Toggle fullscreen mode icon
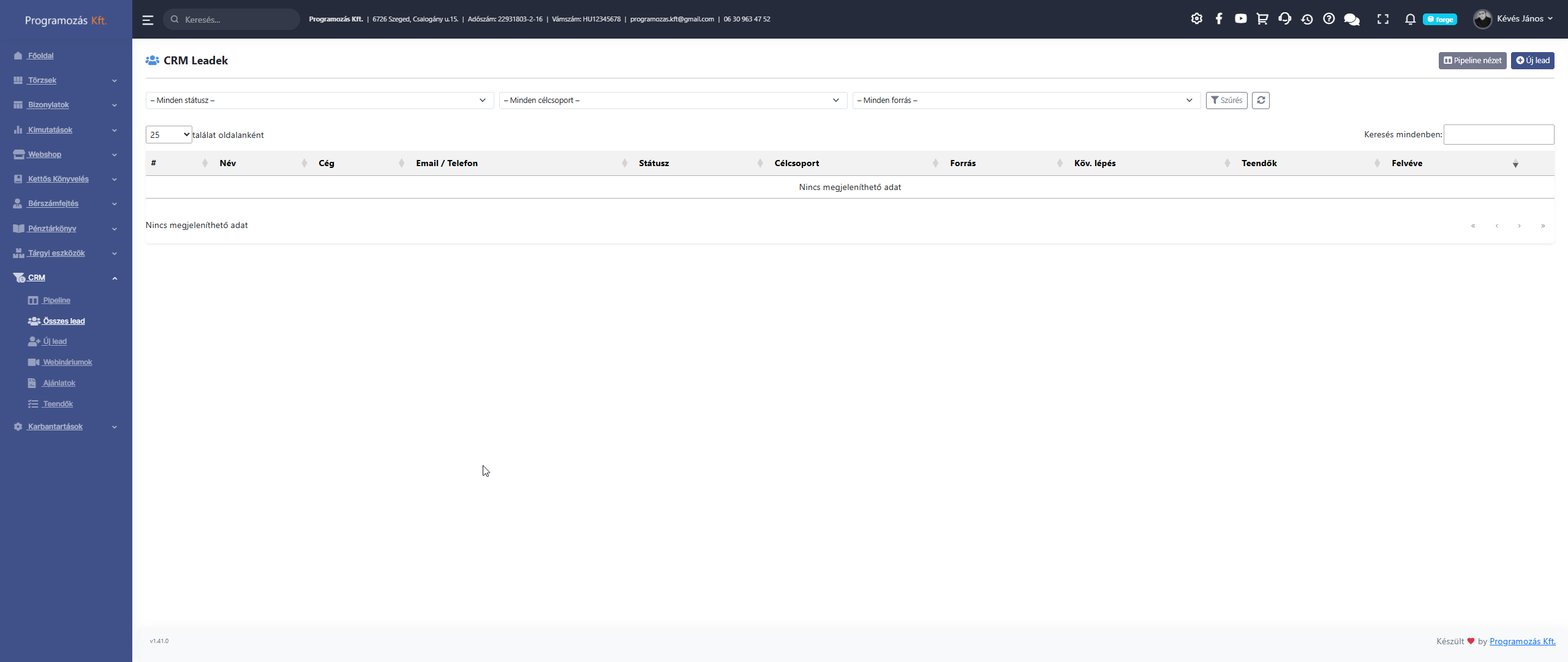This screenshot has width=1568, height=662. pyautogui.click(x=1382, y=19)
